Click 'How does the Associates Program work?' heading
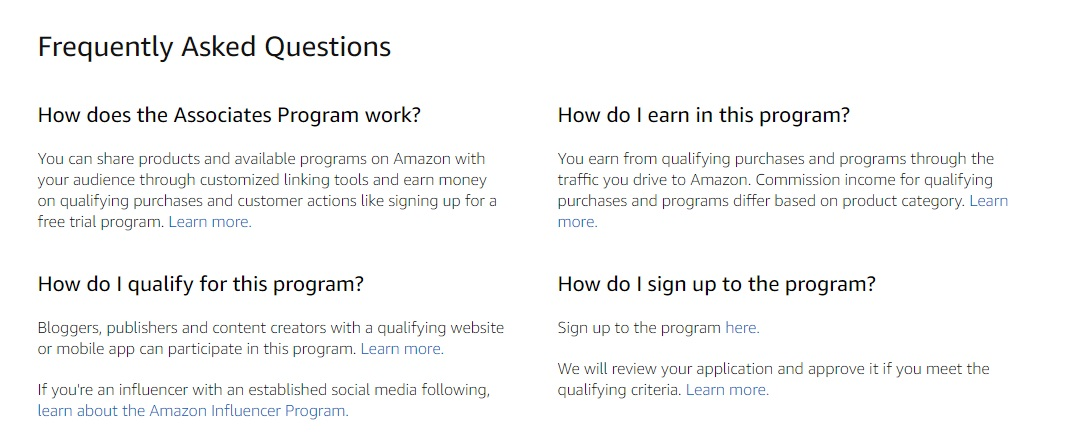The width and height of the screenshot is (1066, 448). click(x=229, y=115)
